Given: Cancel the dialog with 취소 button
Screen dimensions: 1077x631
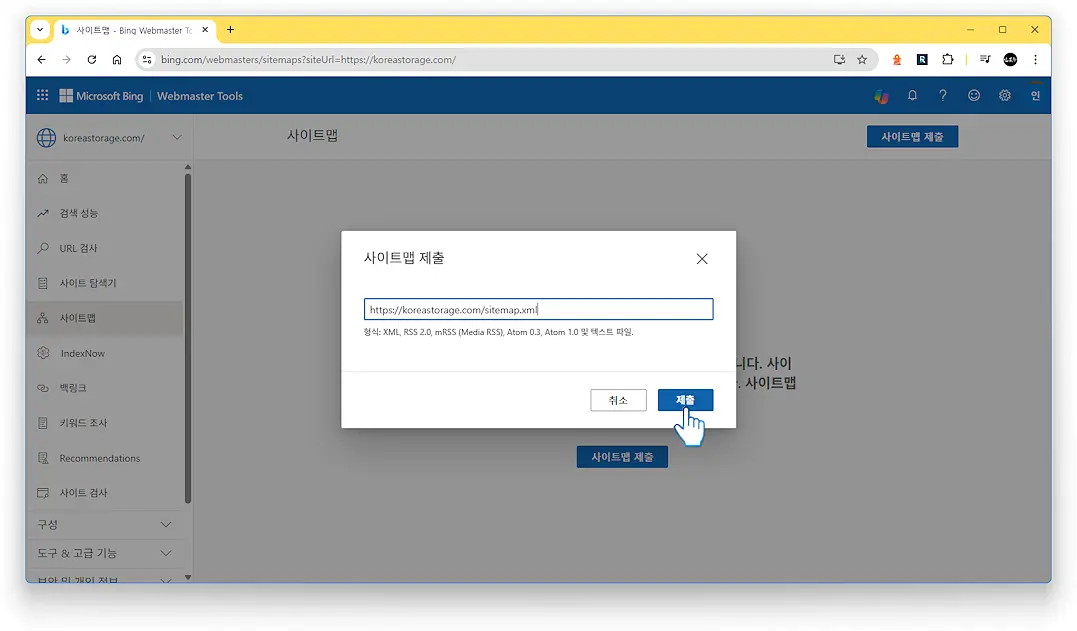Looking at the screenshot, I should 618,399.
